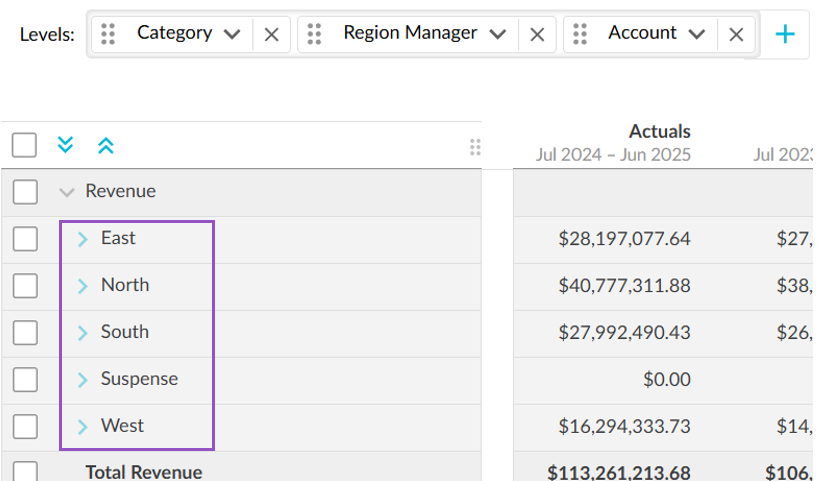818x481 pixels.
Task: Remove the Category level with X
Action: pyautogui.click(x=271, y=34)
